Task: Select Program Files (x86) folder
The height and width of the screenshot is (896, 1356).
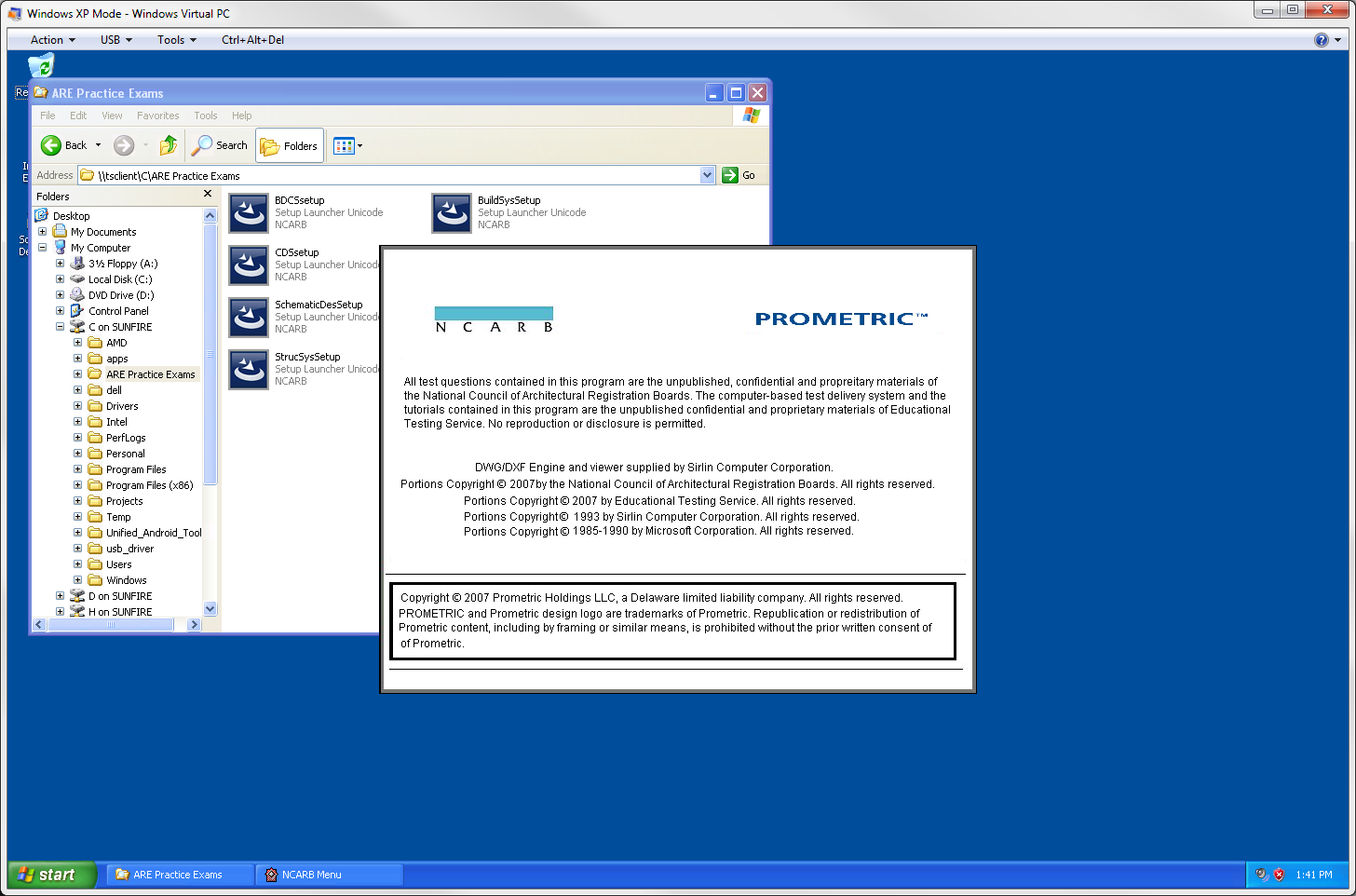Action: (x=149, y=485)
